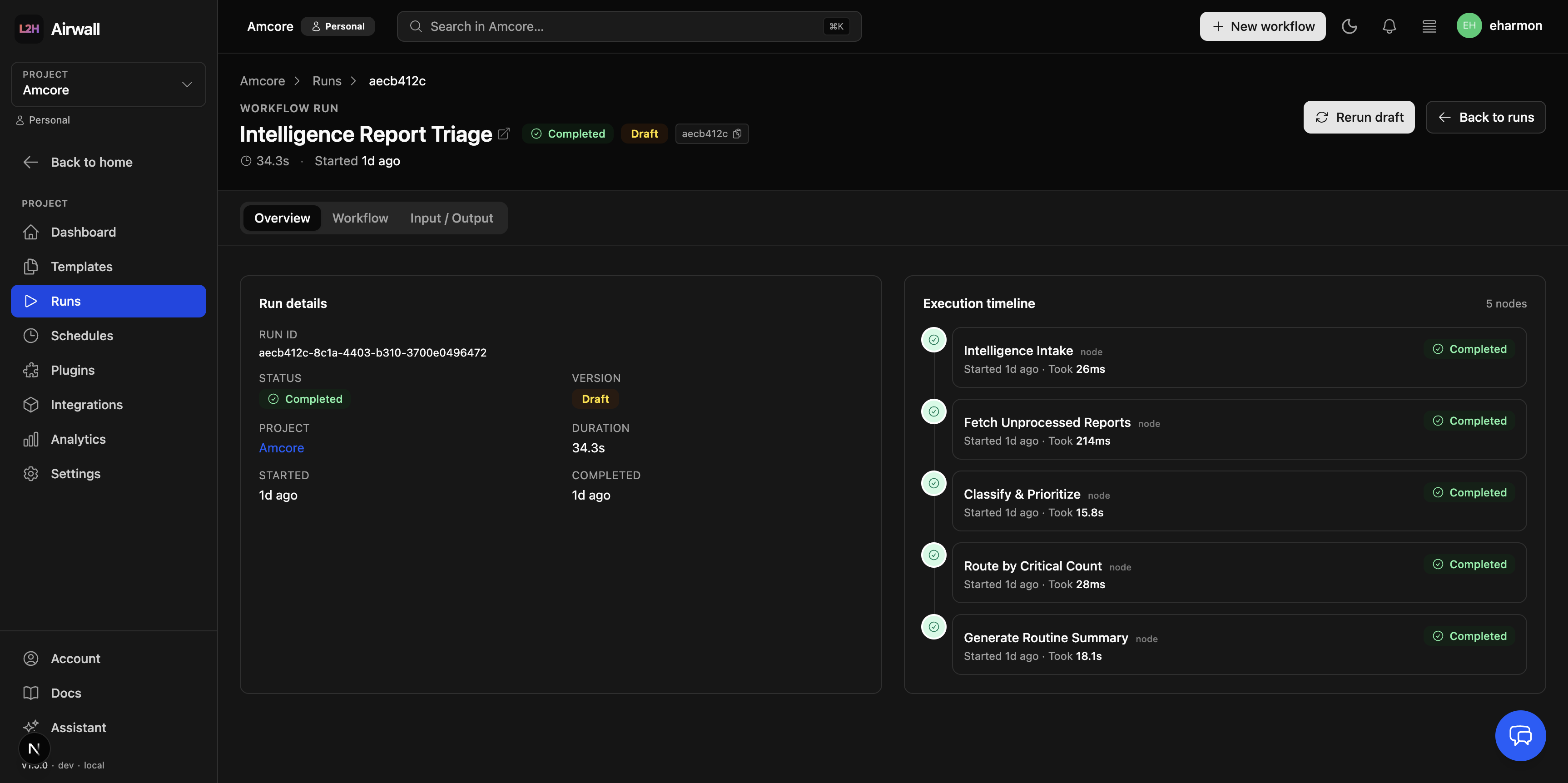The width and height of the screenshot is (1568, 783).
Task: Click the Route by Critical Count node
Action: coord(1239,573)
